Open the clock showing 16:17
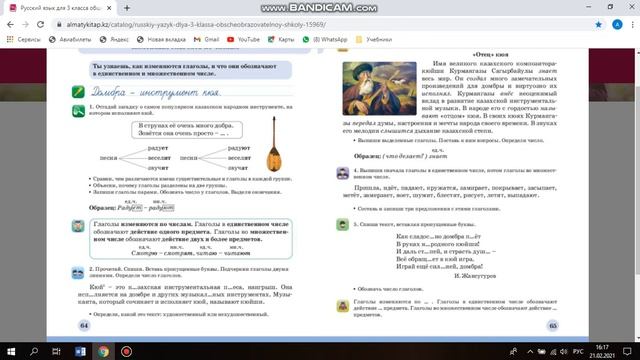Viewport: 640px width, 360px height. [602, 351]
